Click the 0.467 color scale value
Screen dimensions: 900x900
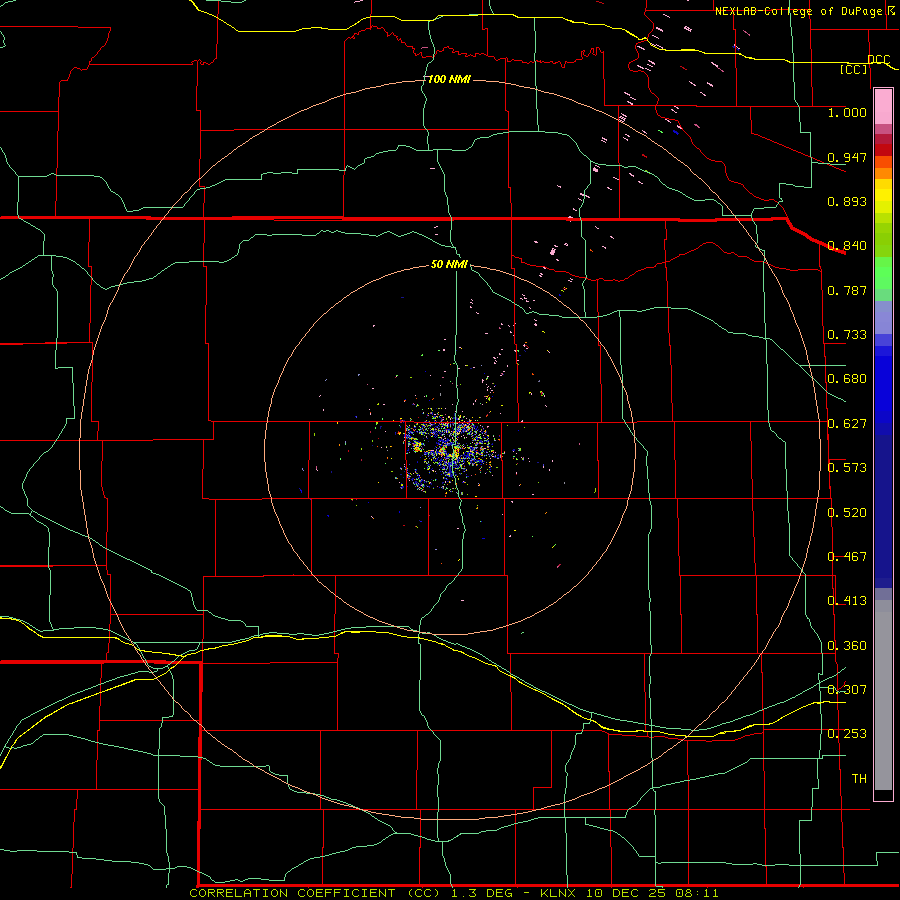[x=847, y=557]
